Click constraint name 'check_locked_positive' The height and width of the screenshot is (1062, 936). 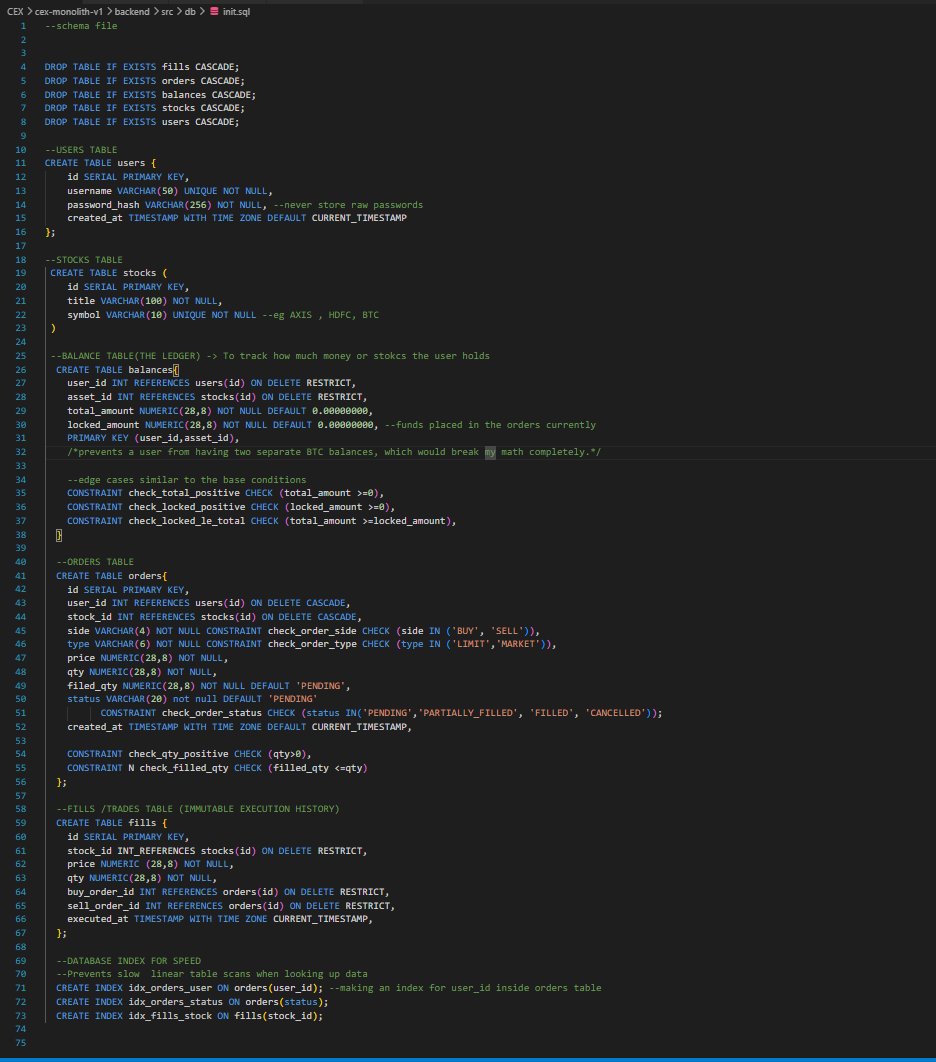point(187,507)
